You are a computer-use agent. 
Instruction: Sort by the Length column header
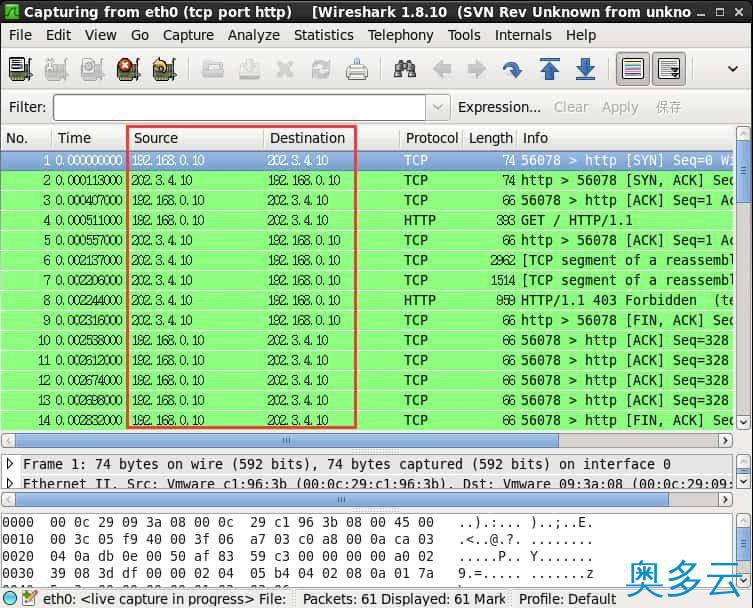(490, 138)
